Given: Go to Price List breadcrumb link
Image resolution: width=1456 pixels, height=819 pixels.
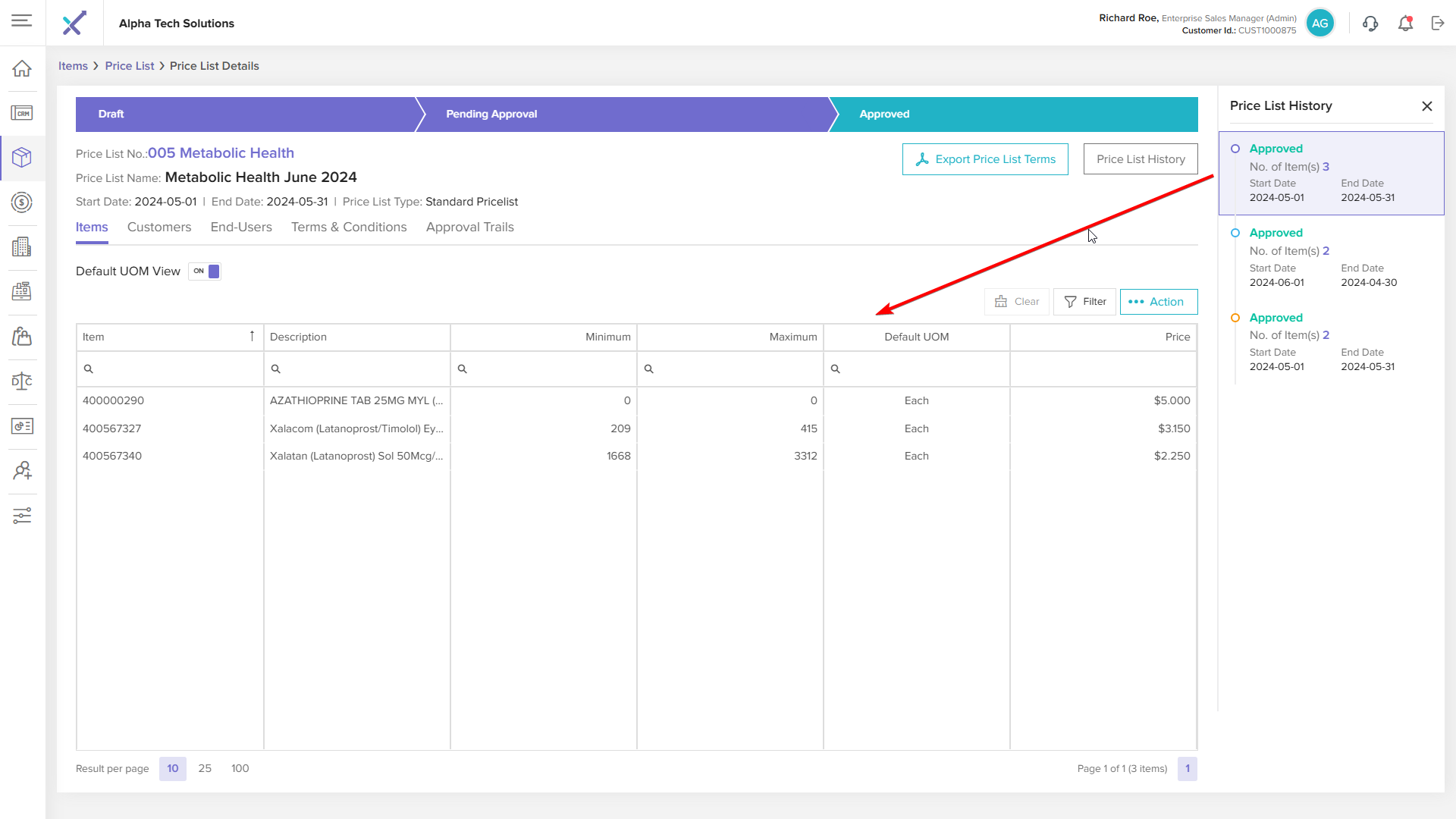Looking at the screenshot, I should click(130, 66).
